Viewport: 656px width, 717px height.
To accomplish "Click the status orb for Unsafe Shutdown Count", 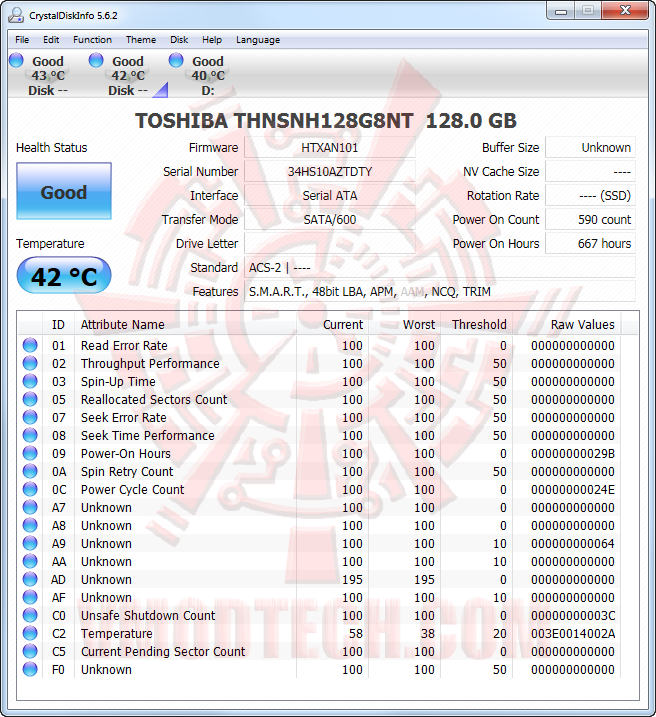I will click(x=30, y=615).
